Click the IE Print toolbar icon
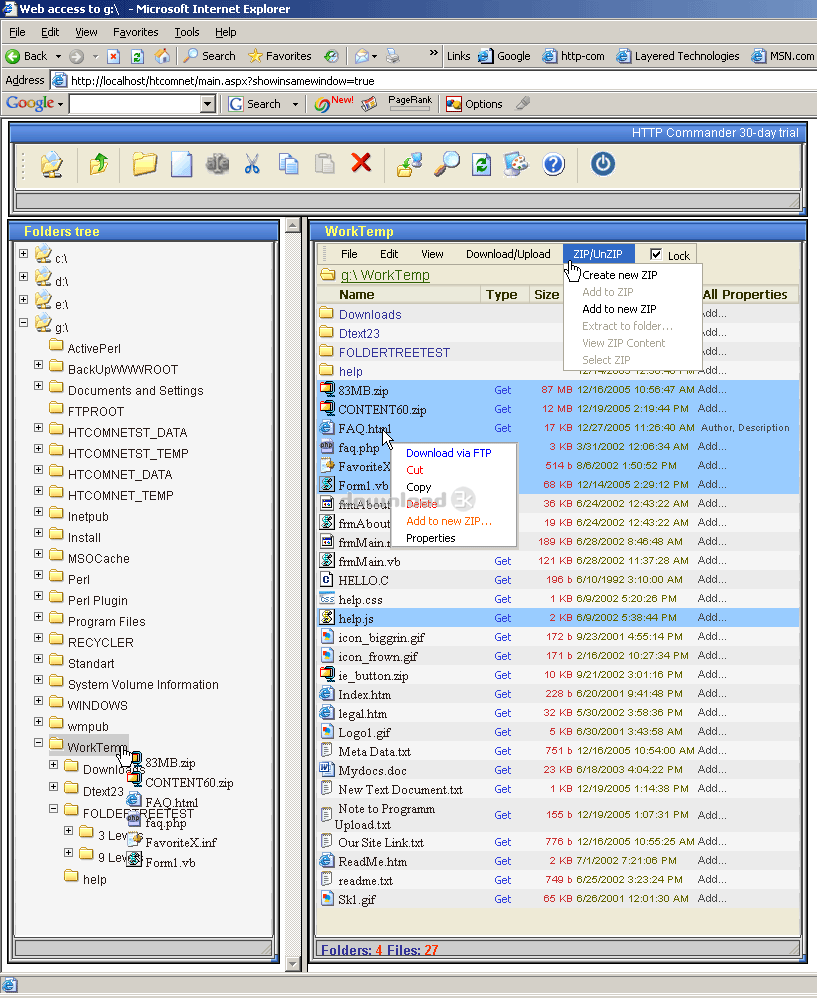The height and width of the screenshot is (998, 817). click(393, 56)
